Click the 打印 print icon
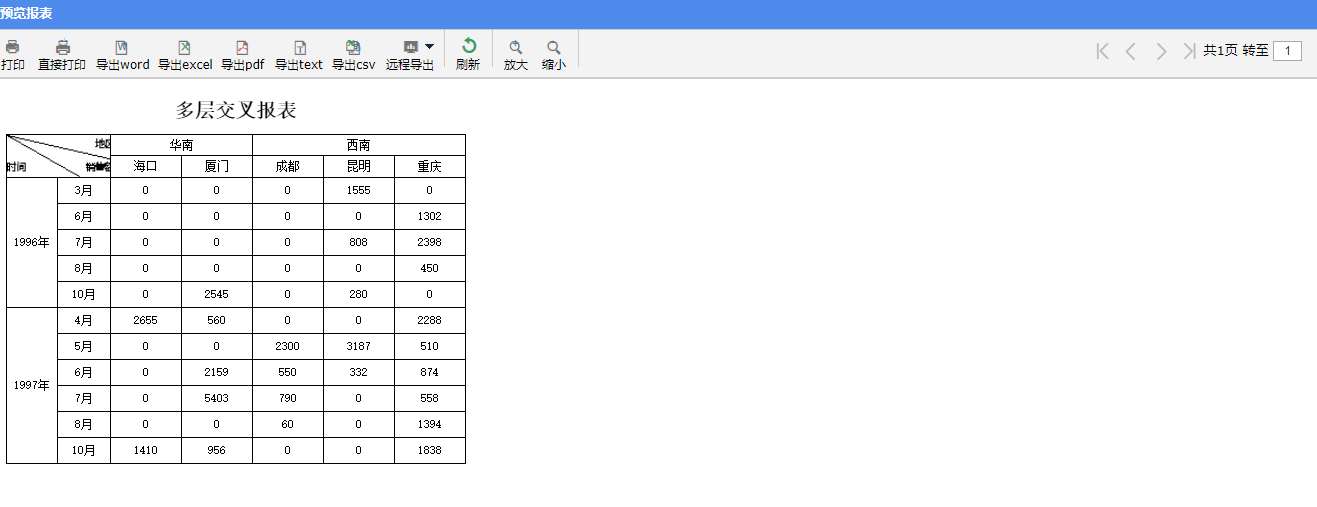Viewport: 1317px width, 507px height. pos(12,47)
